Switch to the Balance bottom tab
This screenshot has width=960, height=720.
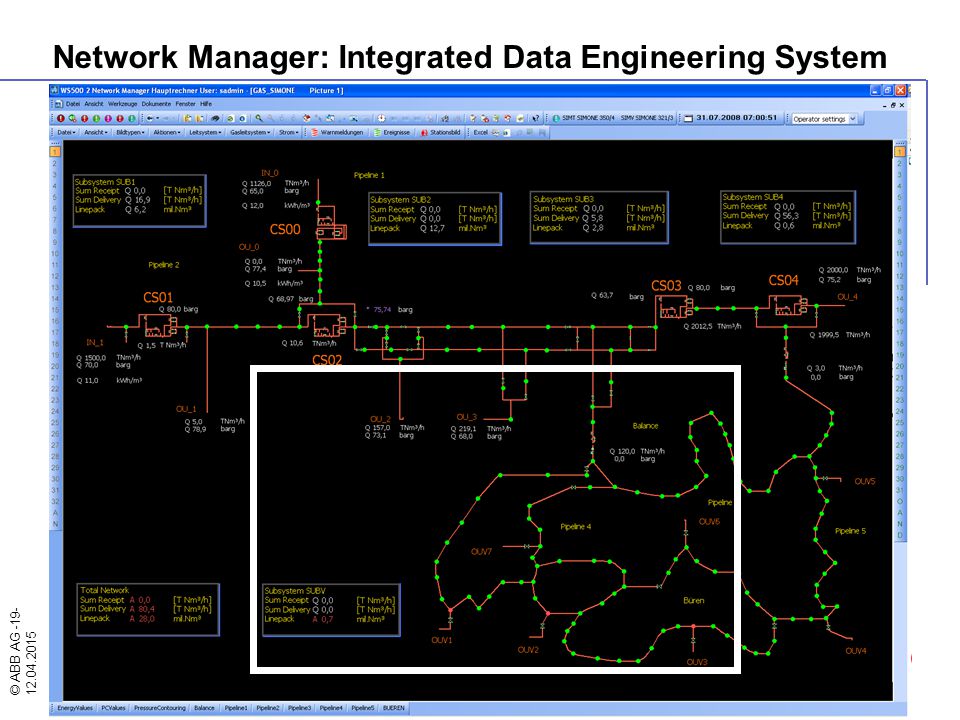(204, 708)
